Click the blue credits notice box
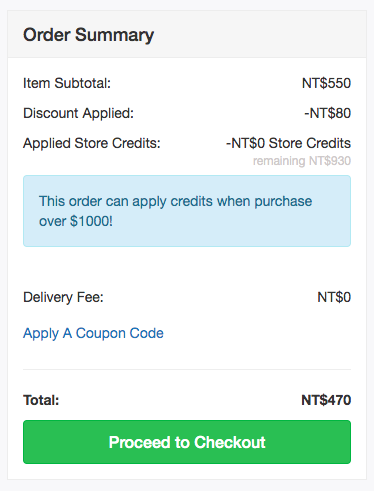Screen dimensions: 374x491 click(x=187, y=211)
